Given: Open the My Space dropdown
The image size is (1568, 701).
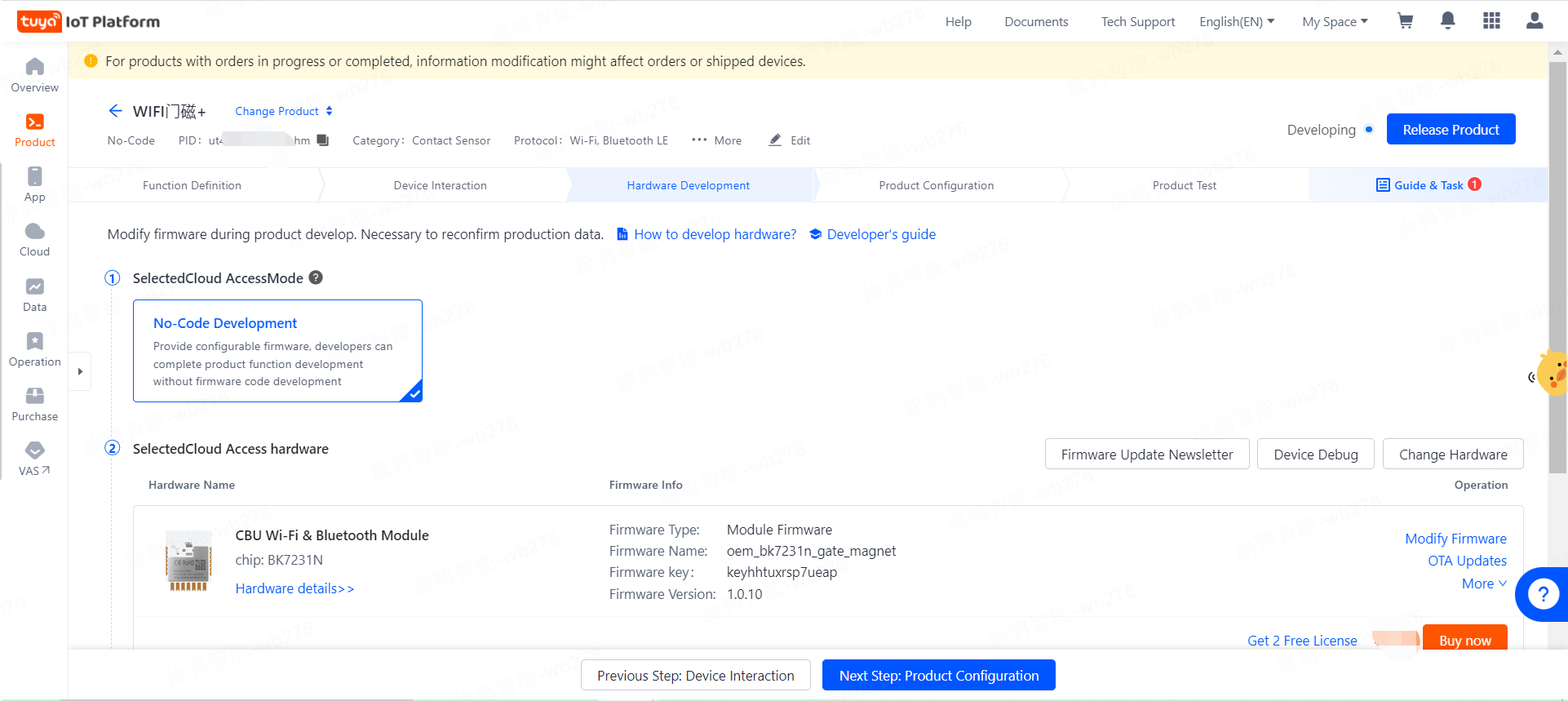Looking at the screenshot, I should pos(1335,22).
